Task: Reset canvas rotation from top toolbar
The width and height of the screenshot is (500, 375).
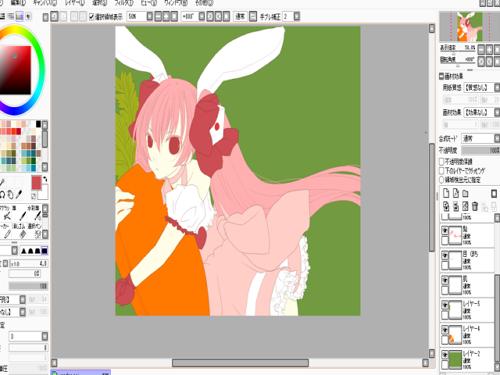Action: tap(226, 16)
